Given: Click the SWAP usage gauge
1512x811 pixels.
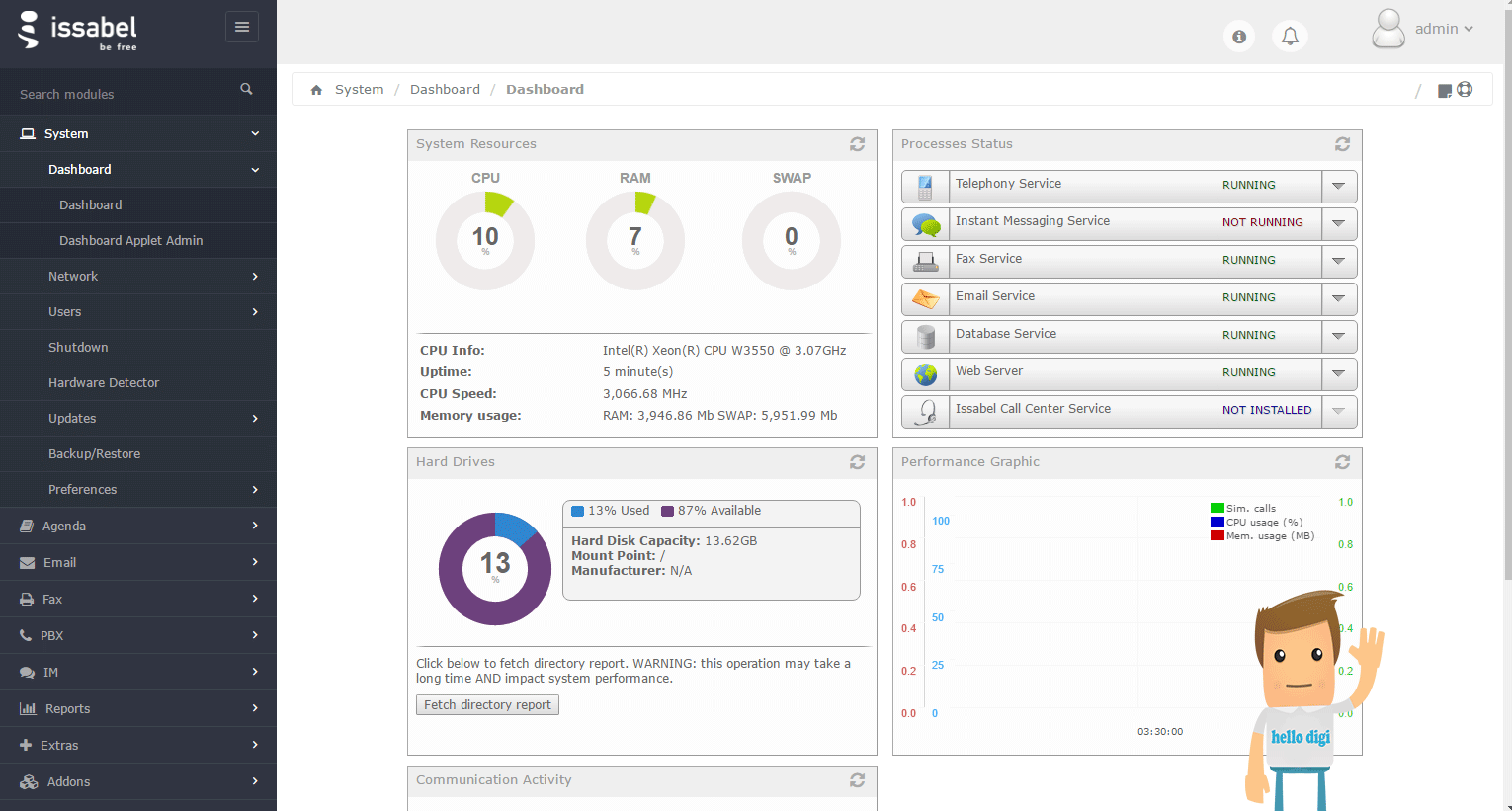Looking at the screenshot, I should pyautogui.click(x=792, y=241).
